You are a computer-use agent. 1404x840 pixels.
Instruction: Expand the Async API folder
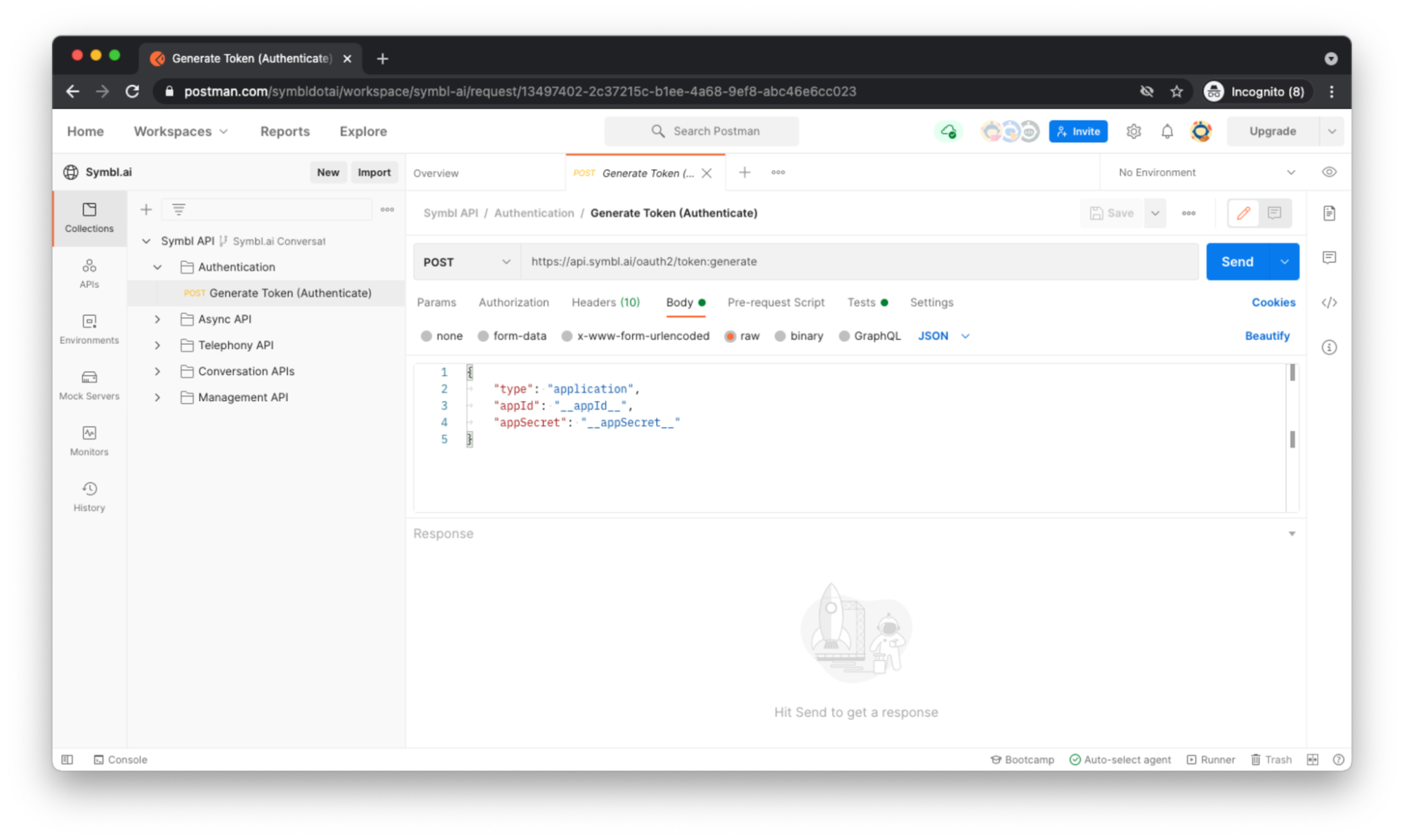point(157,319)
